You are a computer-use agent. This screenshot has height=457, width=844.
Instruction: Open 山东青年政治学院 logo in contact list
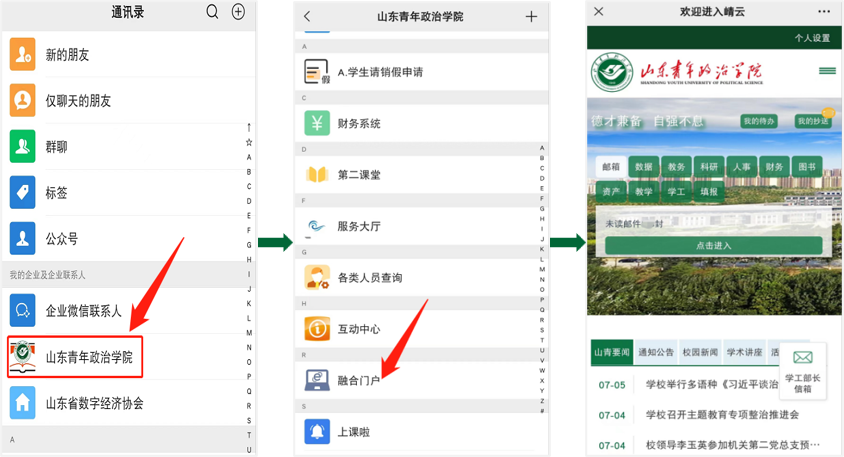click(x=23, y=357)
